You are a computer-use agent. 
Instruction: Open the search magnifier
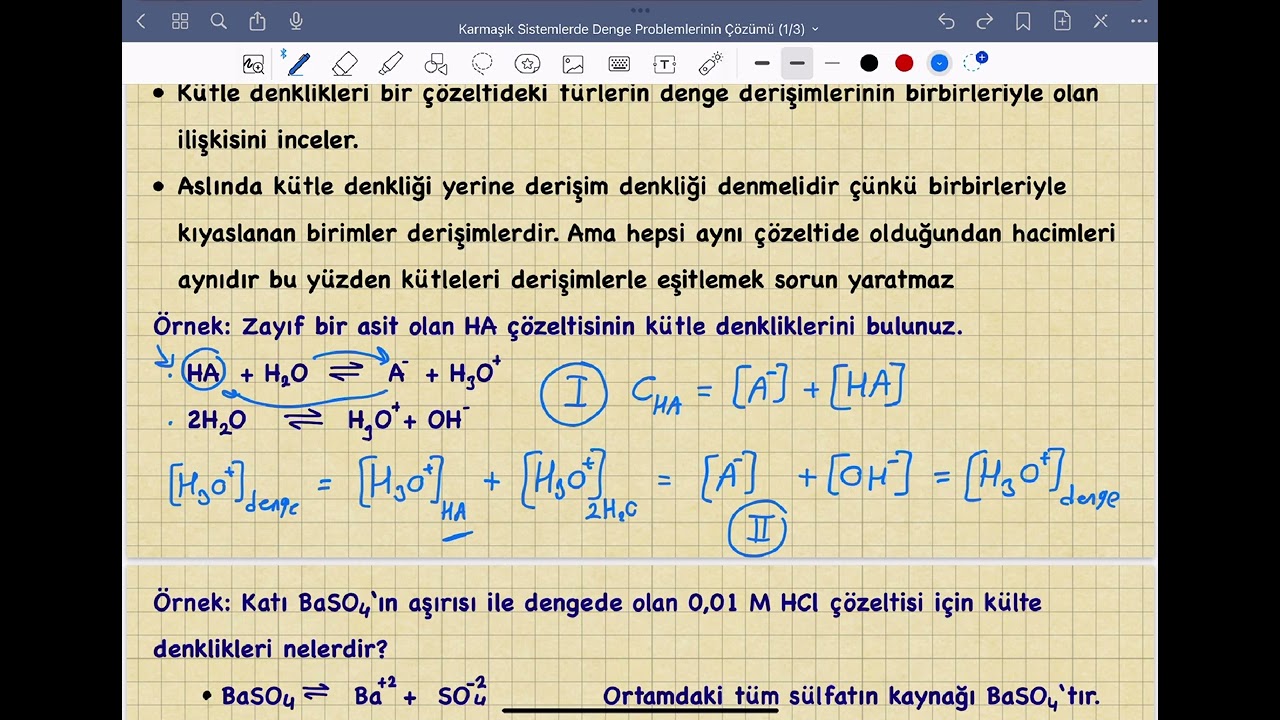(219, 21)
